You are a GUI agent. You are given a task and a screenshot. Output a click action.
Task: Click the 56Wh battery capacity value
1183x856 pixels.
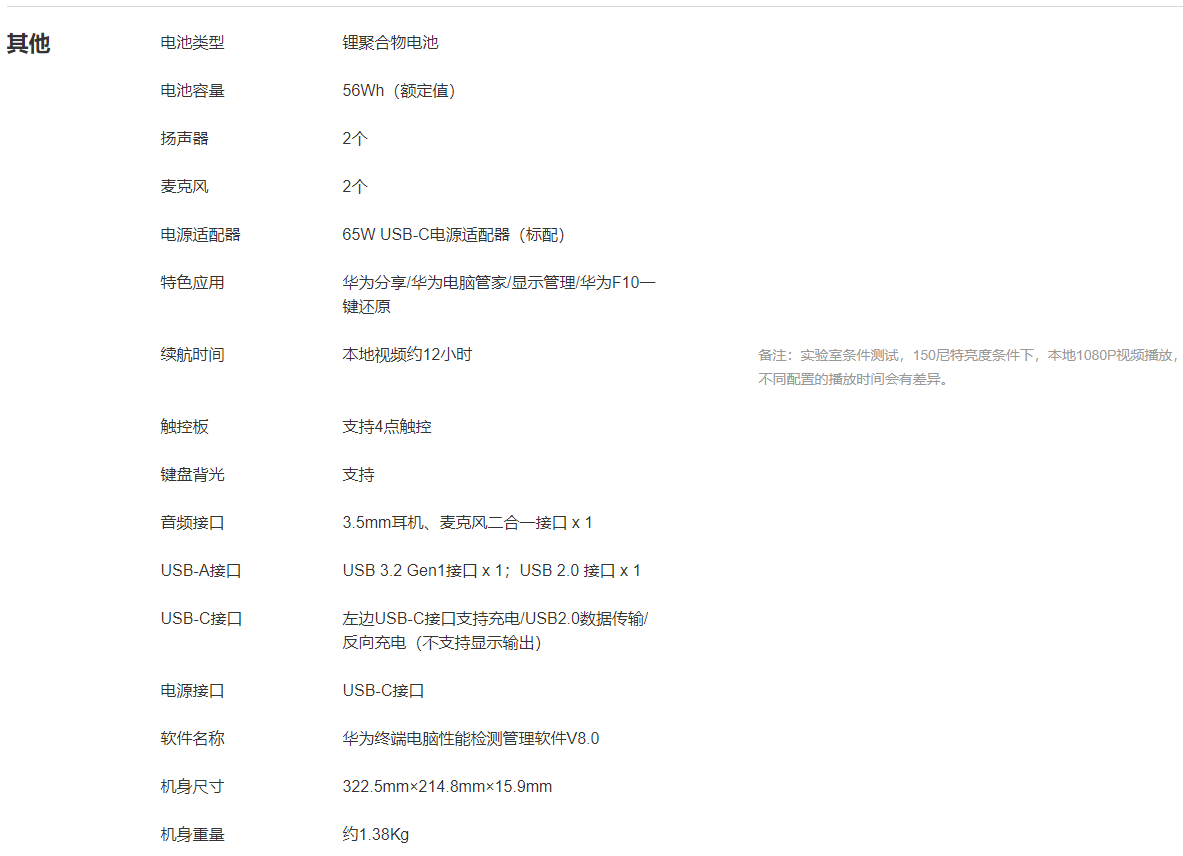(x=399, y=91)
